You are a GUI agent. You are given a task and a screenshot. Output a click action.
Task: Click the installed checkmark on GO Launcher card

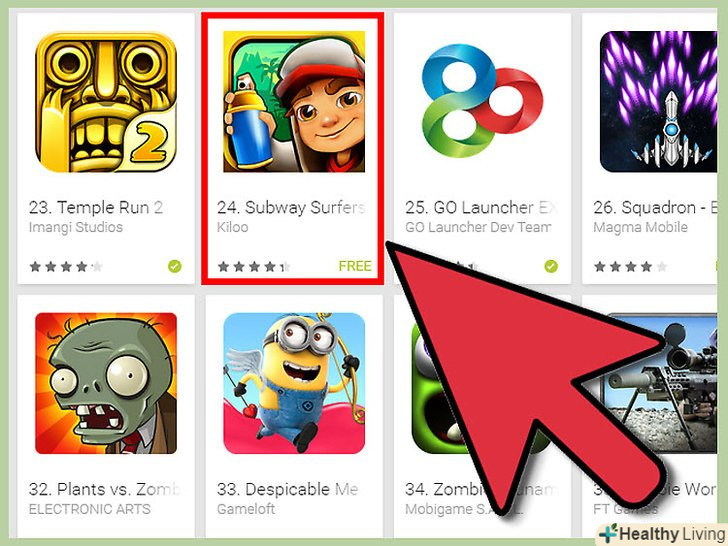551,266
